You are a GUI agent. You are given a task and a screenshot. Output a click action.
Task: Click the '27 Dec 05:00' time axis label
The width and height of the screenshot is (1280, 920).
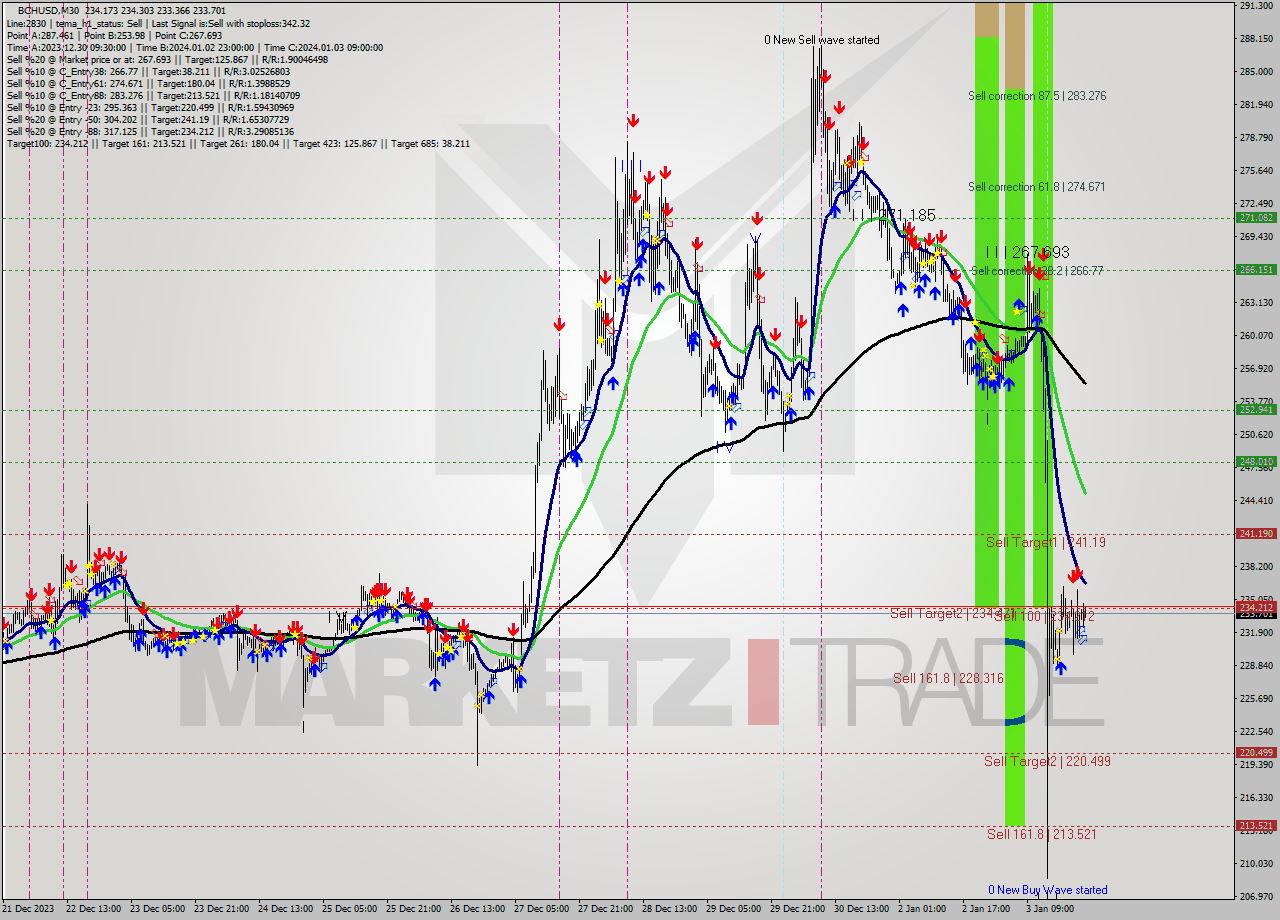[x=542, y=909]
